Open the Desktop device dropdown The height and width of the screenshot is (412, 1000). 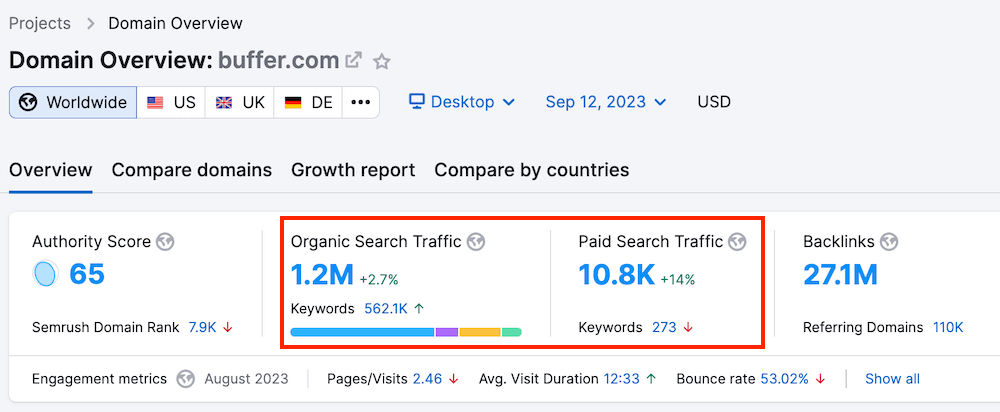click(x=462, y=102)
